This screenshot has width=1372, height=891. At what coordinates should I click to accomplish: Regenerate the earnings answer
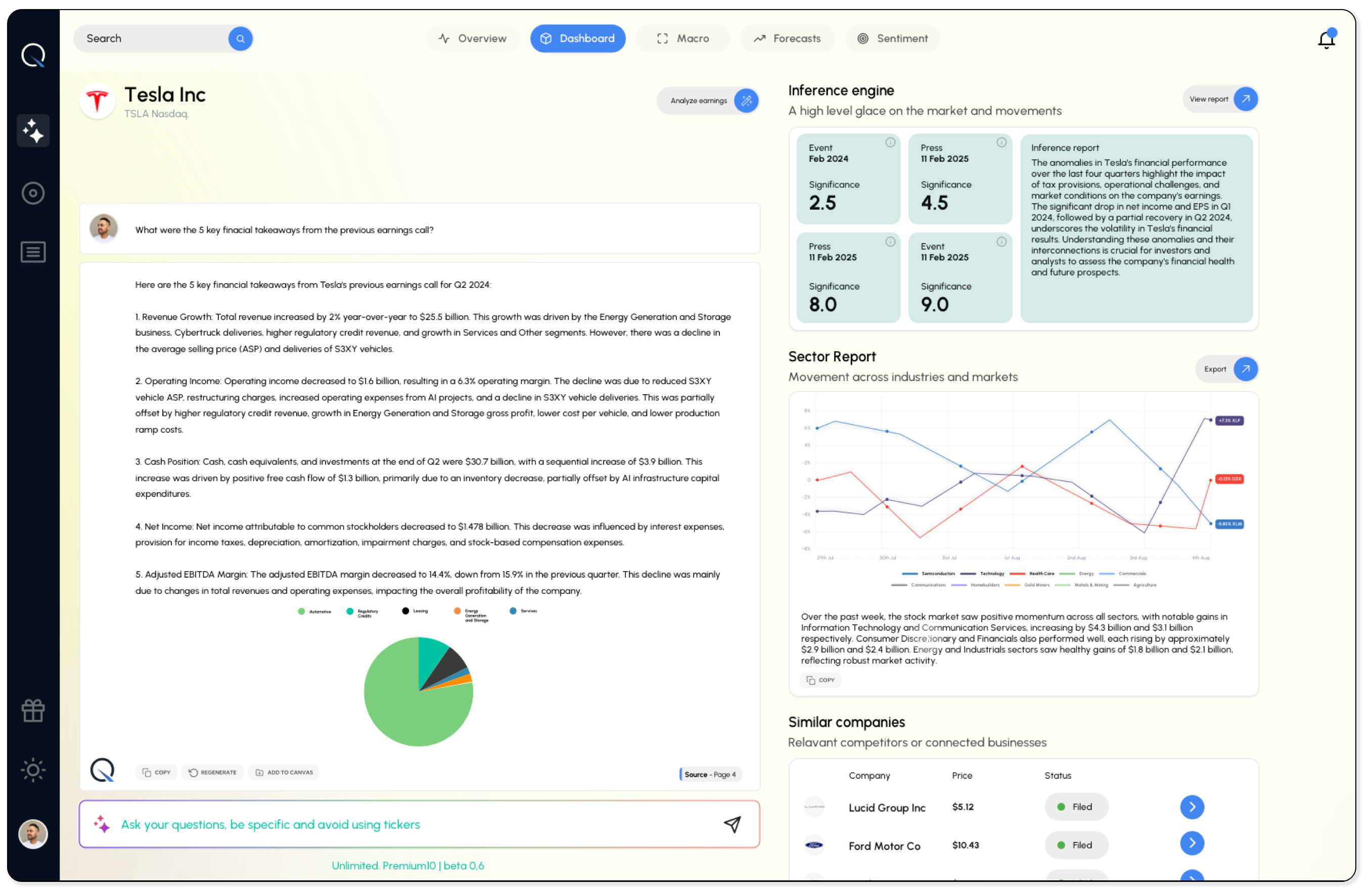tap(213, 773)
